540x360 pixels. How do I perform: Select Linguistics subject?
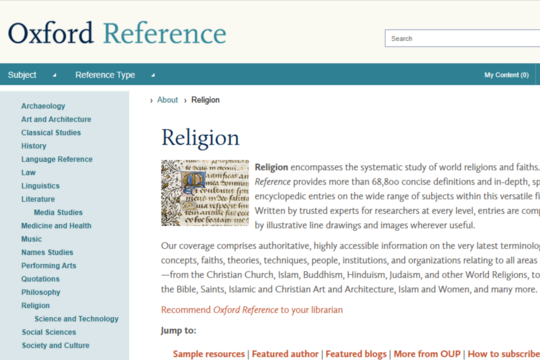[40, 186]
